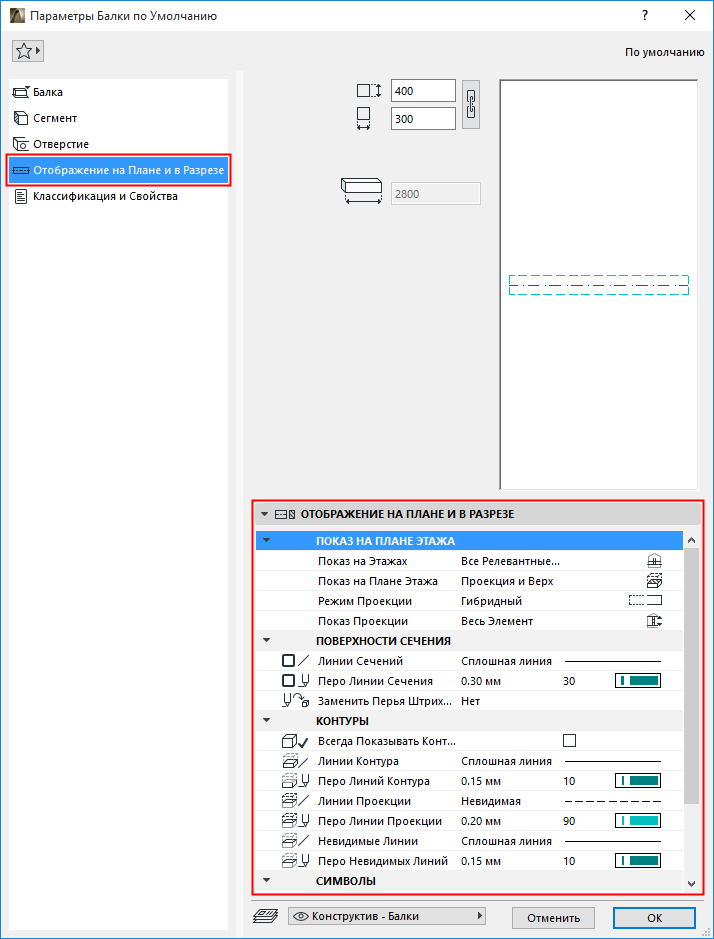Click the Перо Линии Сечения pen icon
Viewport: 714px width, 939px height.
[x=296, y=681]
